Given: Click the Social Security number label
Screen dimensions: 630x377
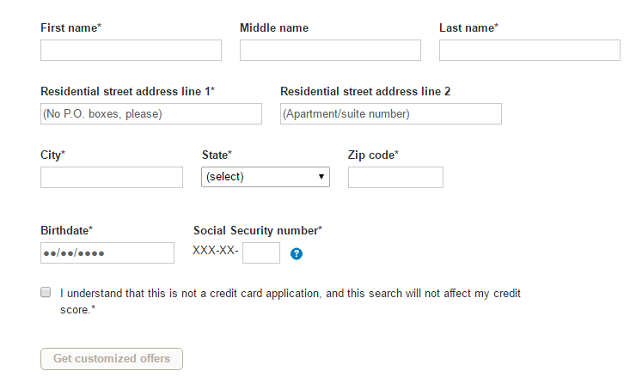Looking at the screenshot, I should coord(258,231).
